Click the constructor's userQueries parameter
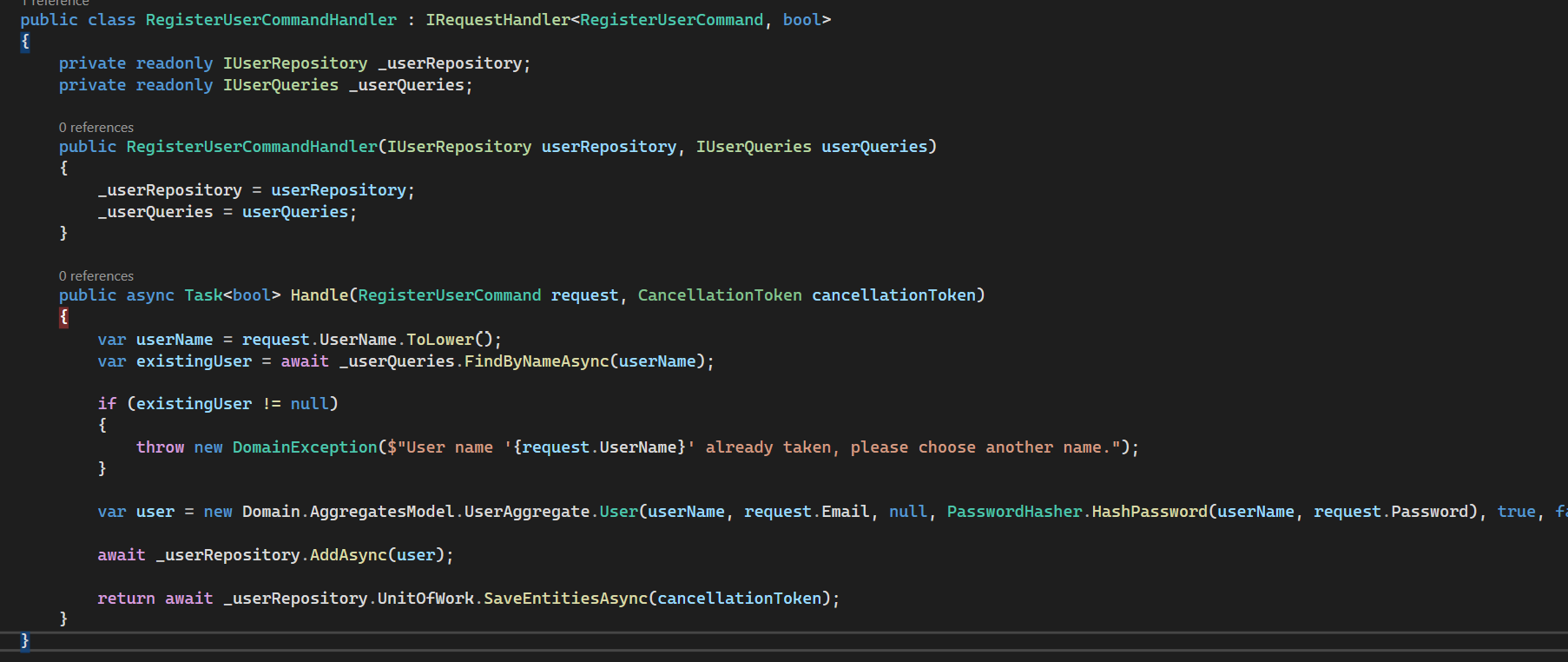Viewport: 1568px width, 662px height. pos(874,147)
